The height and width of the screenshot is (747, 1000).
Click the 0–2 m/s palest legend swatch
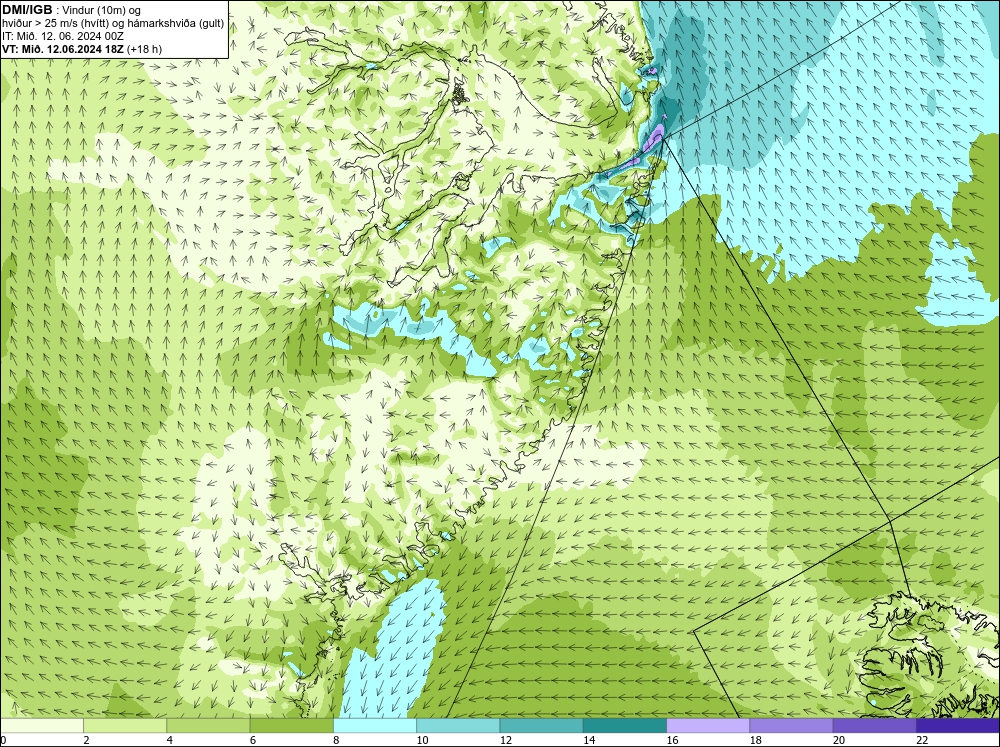click(x=41, y=726)
